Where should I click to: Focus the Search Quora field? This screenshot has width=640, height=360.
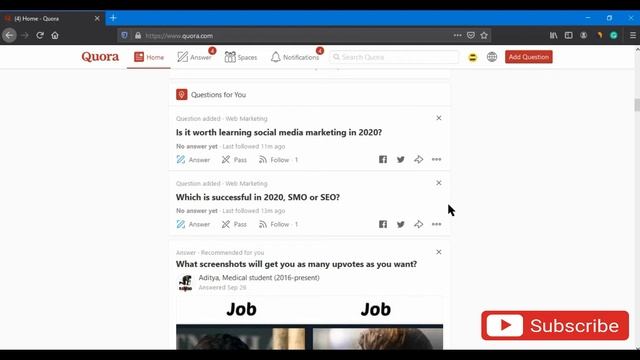pos(394,57)
